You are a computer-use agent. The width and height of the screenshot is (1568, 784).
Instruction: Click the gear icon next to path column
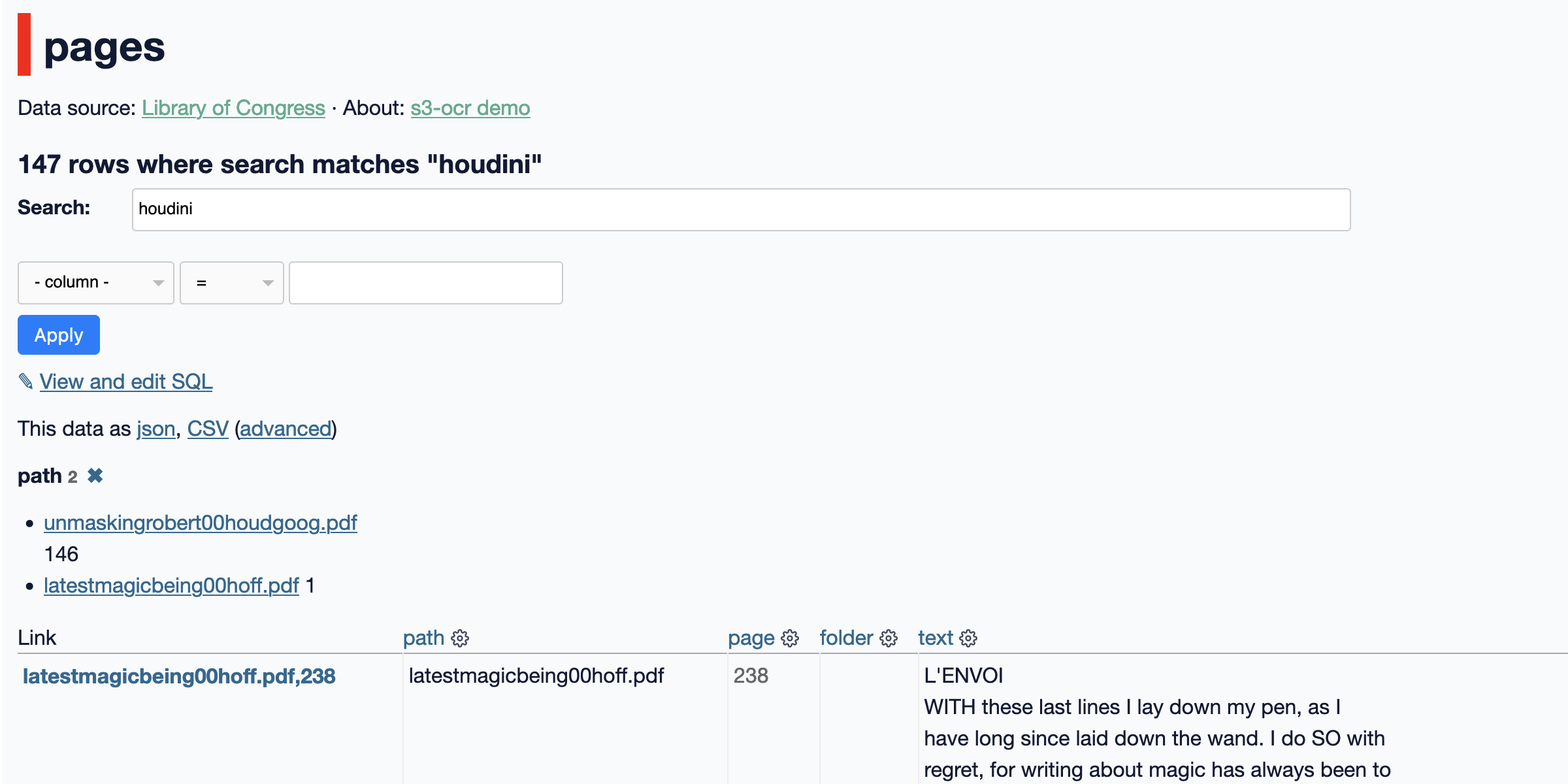point(460,638)
